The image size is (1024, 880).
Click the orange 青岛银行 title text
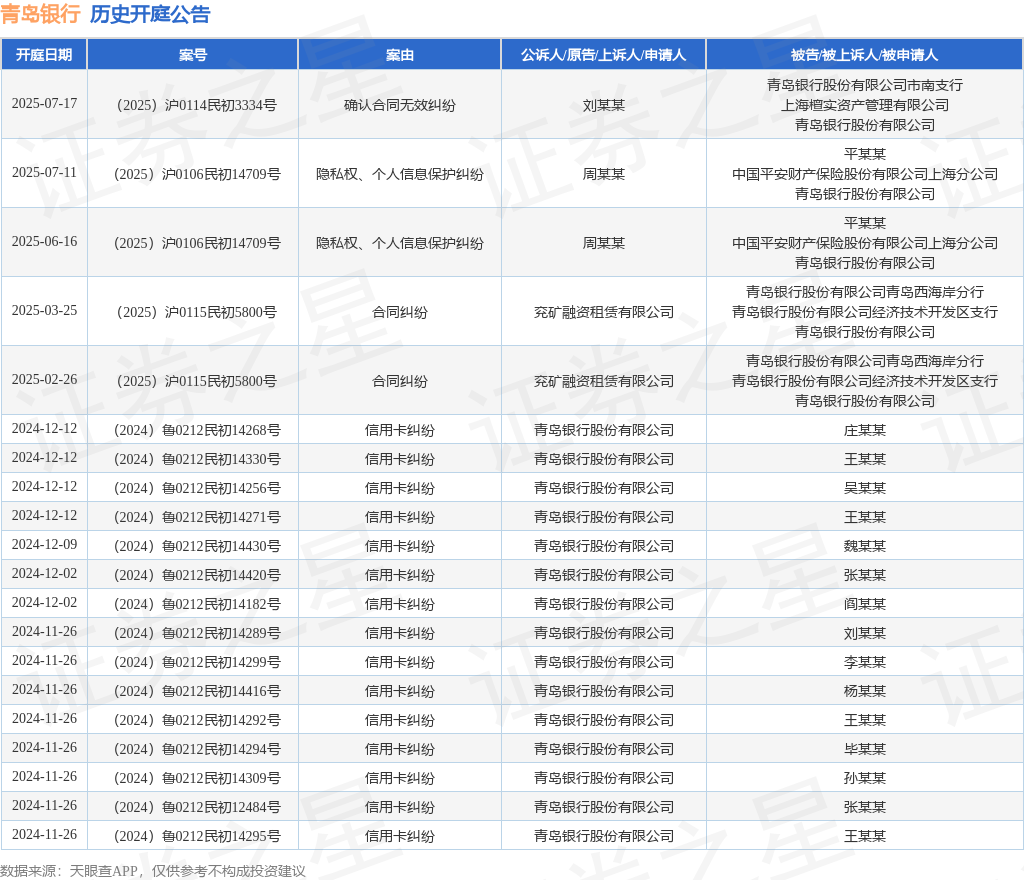(40, 14)
